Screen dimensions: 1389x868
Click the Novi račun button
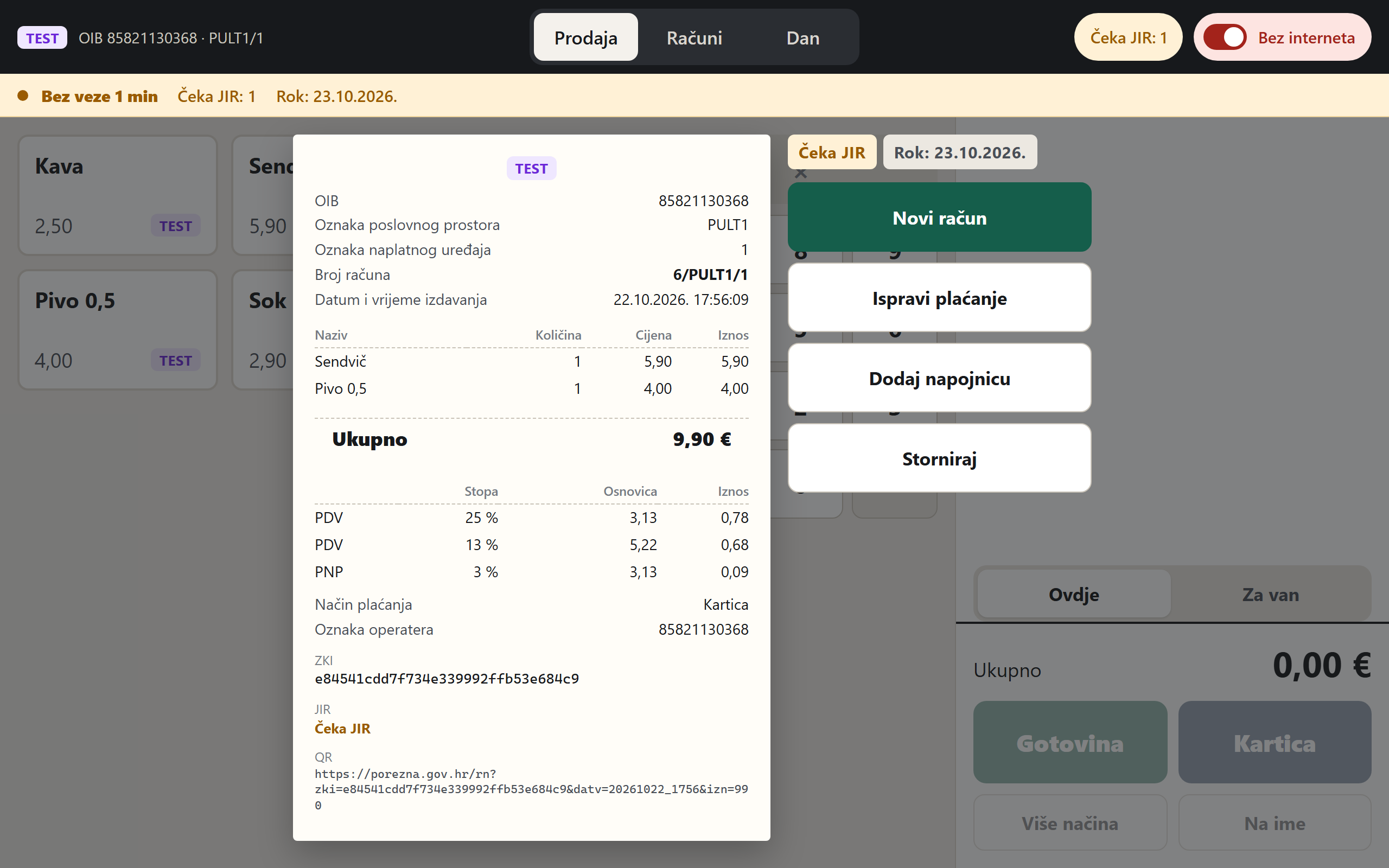939,217
